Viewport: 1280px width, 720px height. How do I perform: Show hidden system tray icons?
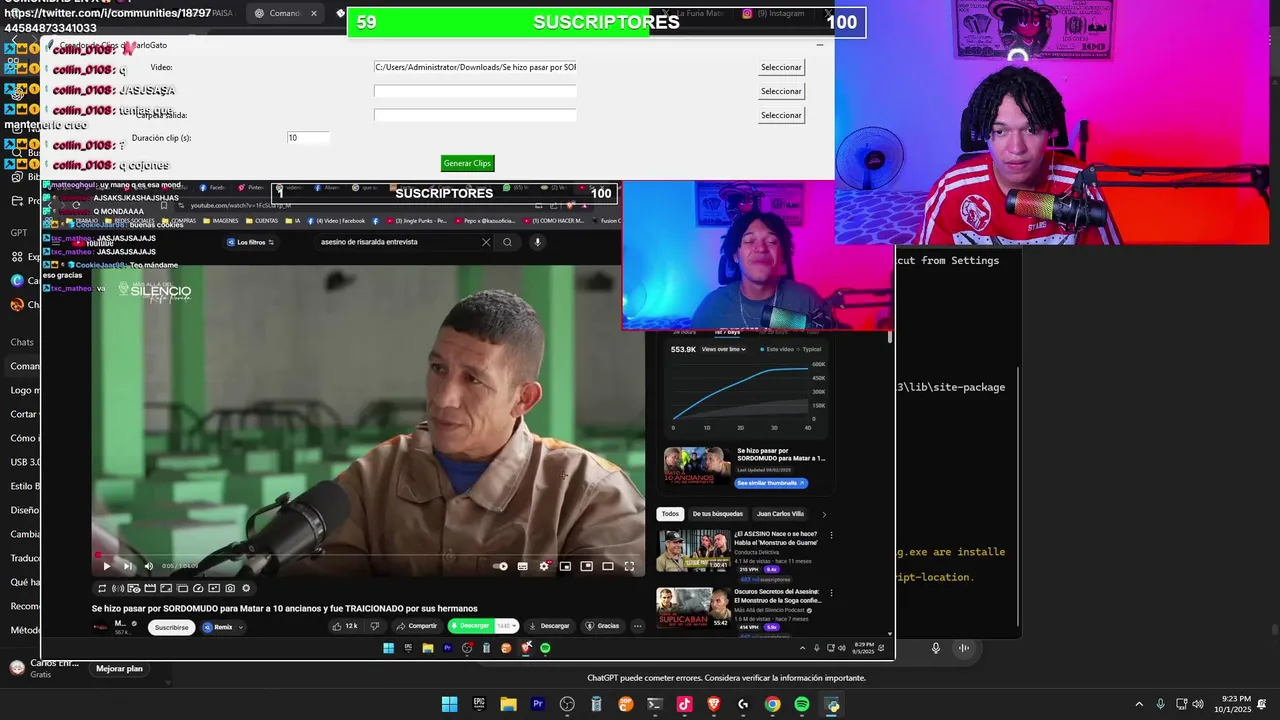pyautogui.click(x=1139, y=704)
